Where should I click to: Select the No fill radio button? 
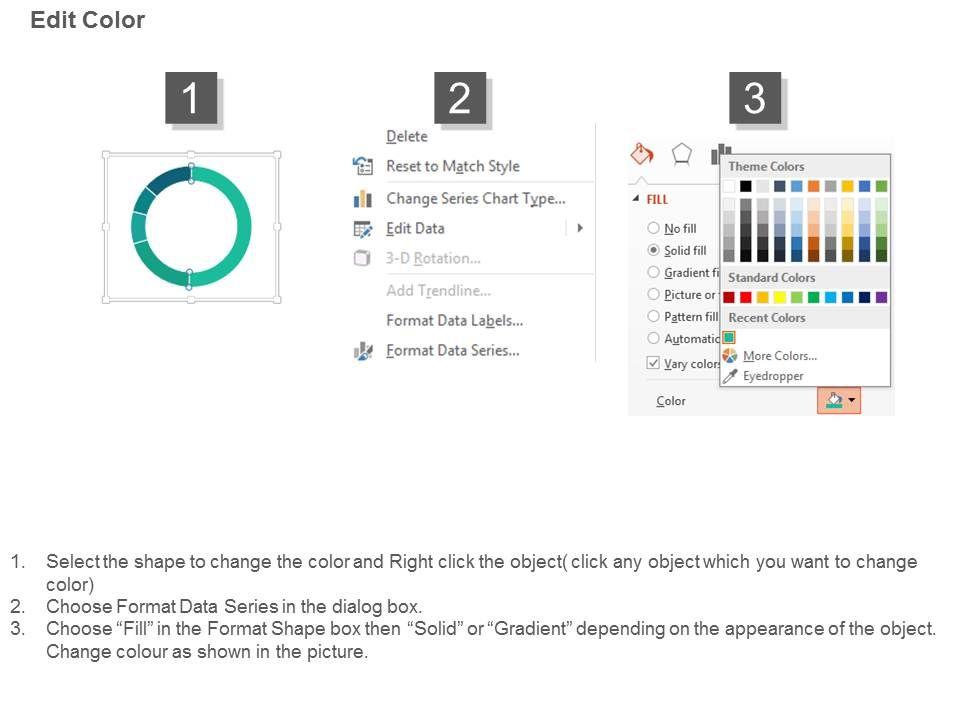pyautogui.click(x=654, y=228)
